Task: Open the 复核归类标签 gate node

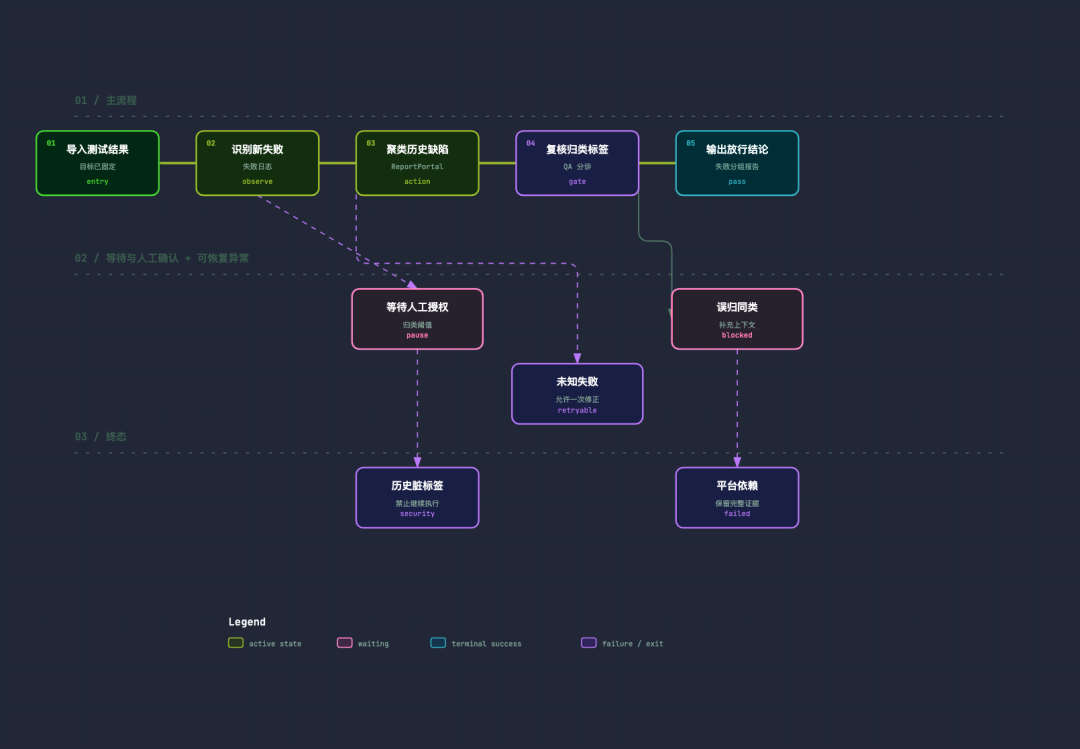Action: [577, 163]
